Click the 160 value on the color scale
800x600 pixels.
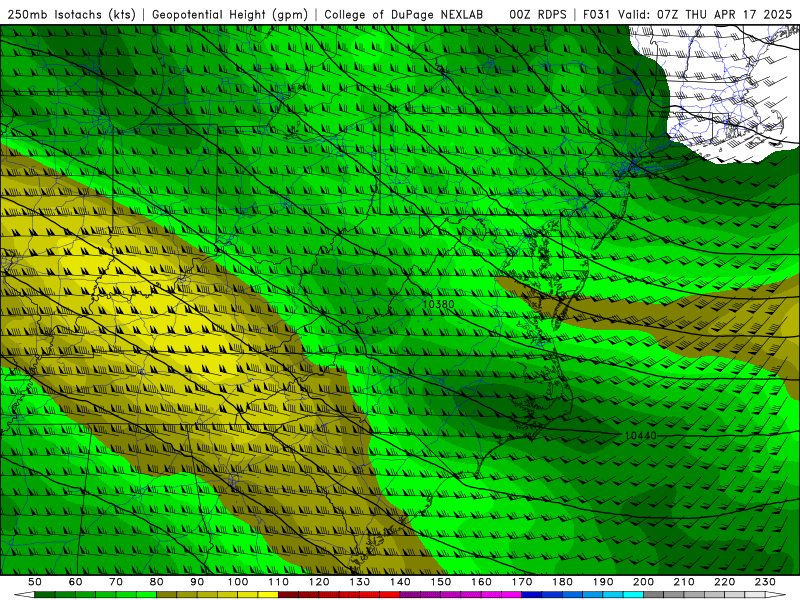[481, 582]
